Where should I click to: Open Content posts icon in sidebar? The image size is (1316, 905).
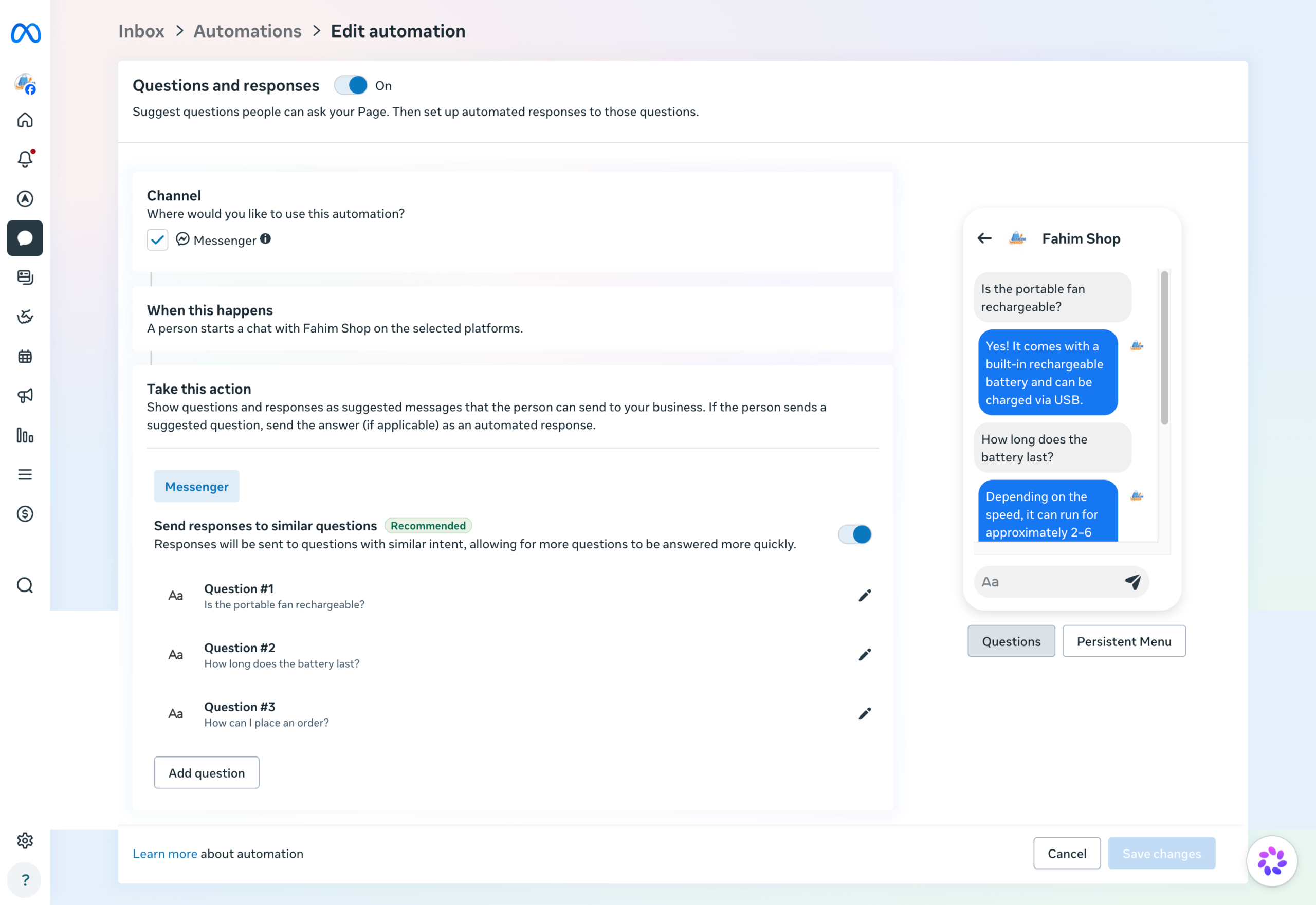click(25, 278)
